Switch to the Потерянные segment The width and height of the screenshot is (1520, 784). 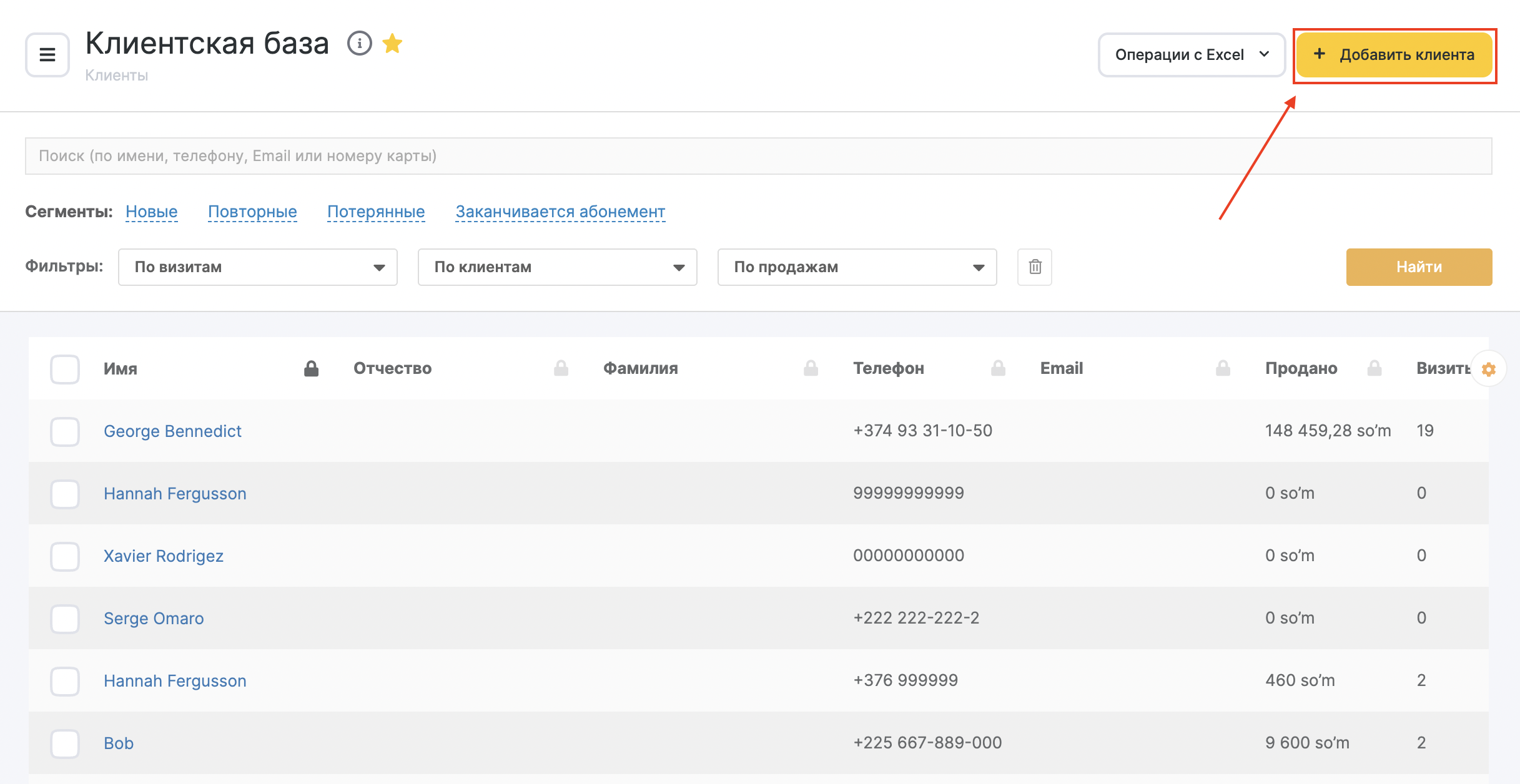[376, 212]
